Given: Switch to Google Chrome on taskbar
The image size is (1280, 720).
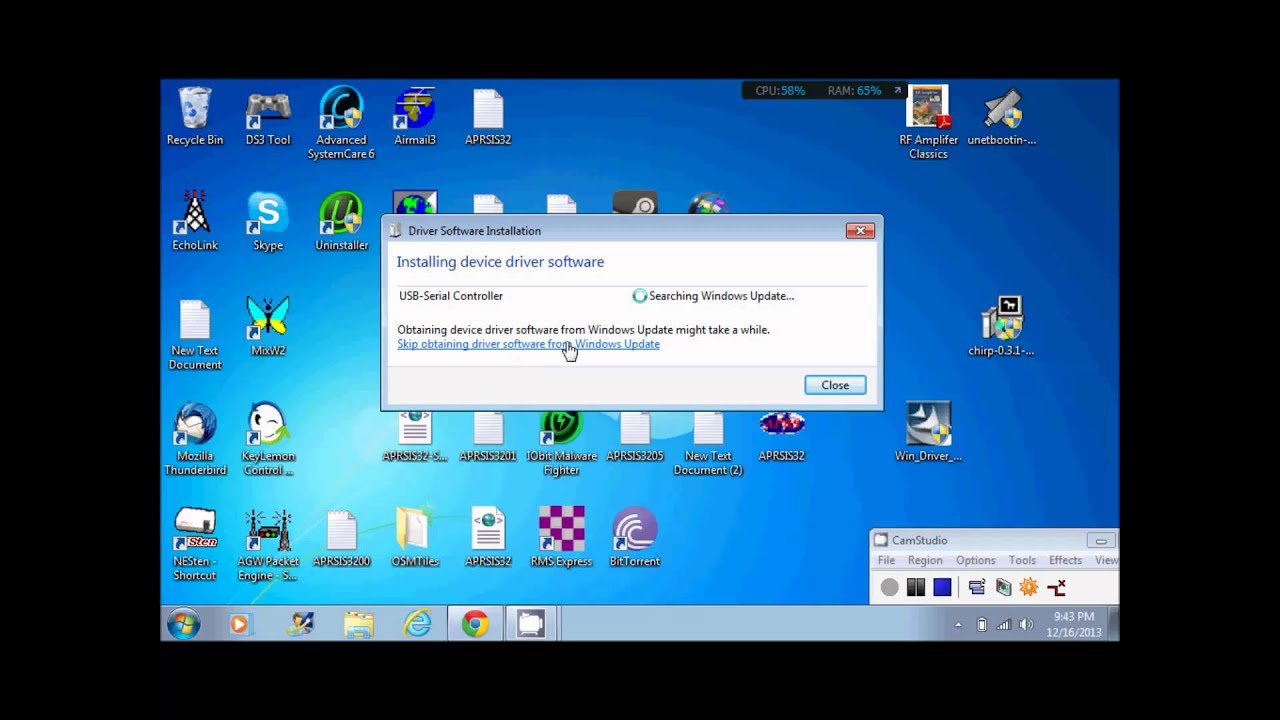Looking at the screenshot, I should tap(475, 624).
